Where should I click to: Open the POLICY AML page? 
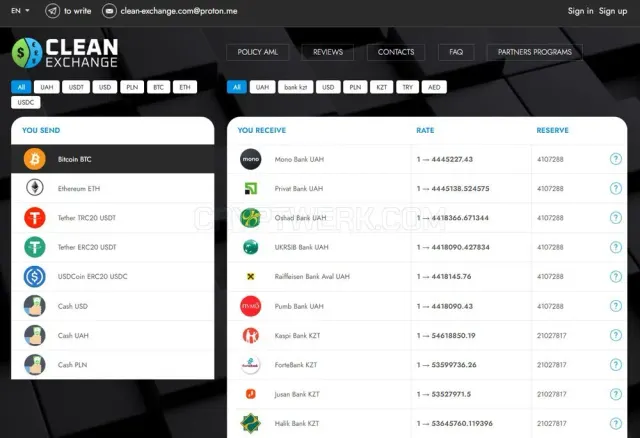(x=258, y=52)
